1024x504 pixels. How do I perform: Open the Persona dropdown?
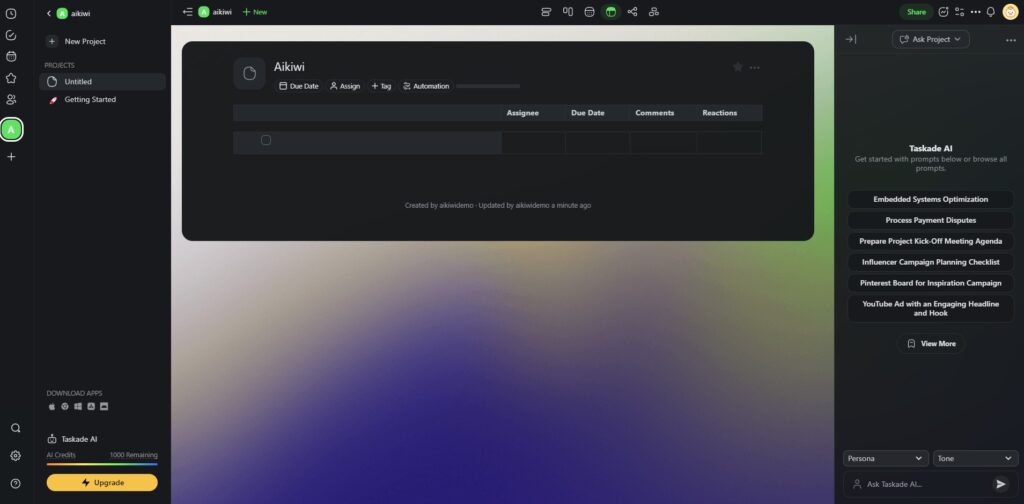pyautogui.click(x=886, y=458)
